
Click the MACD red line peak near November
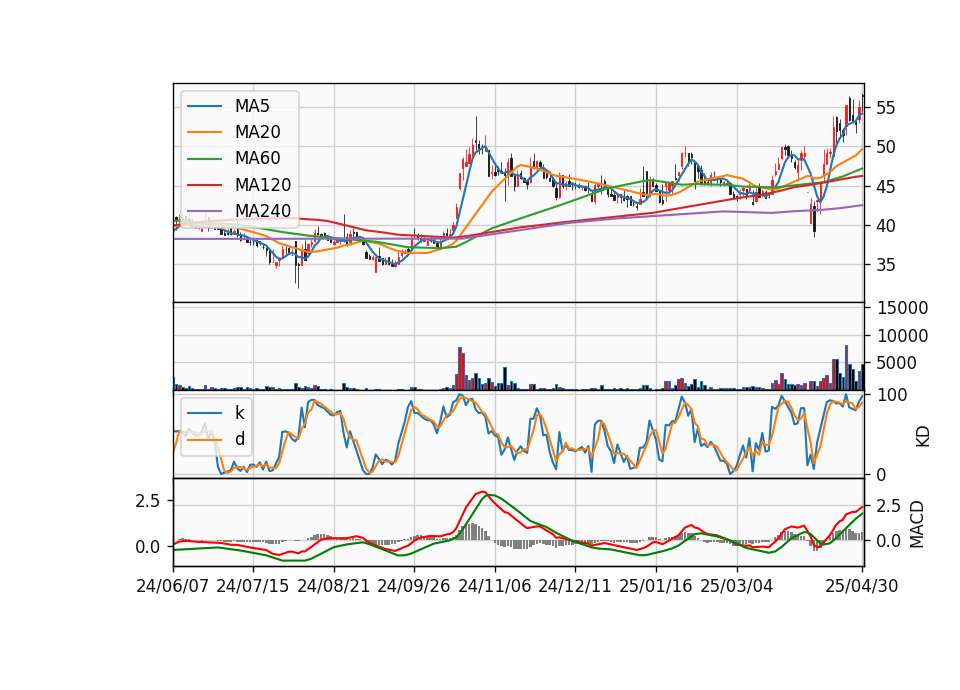click(483, 492)
